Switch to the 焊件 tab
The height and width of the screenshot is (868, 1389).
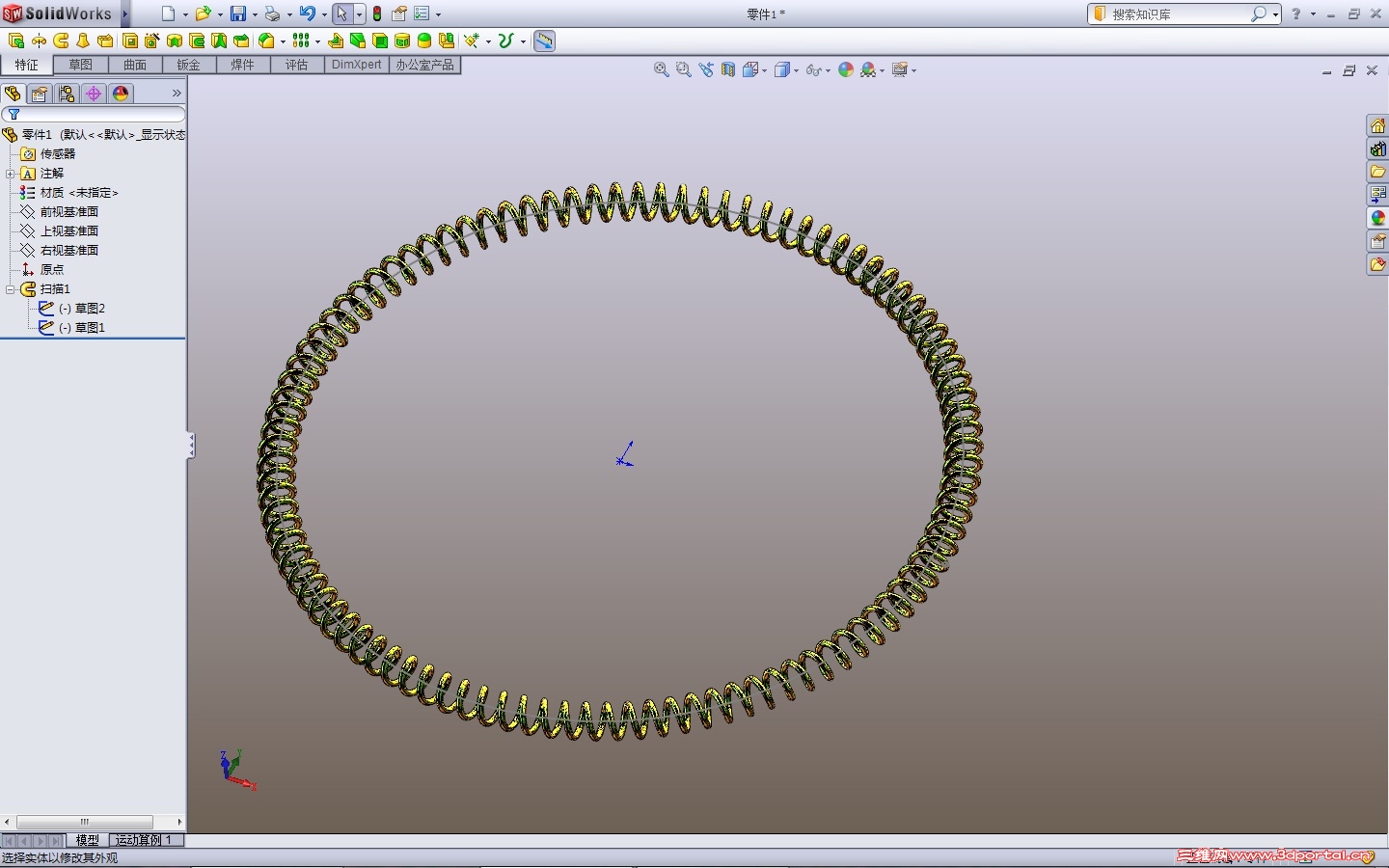243,65
